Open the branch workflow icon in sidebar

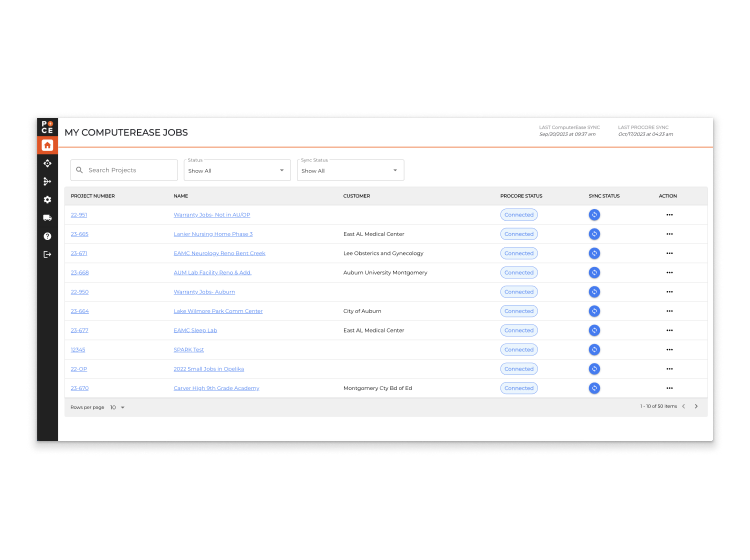[x=47, y=182]
